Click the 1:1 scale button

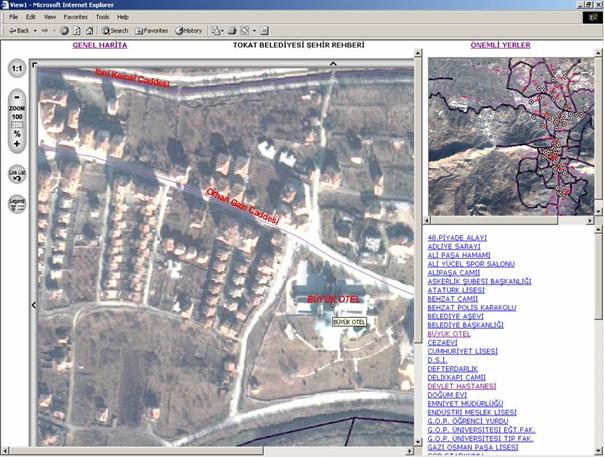[x=17, y=69]
